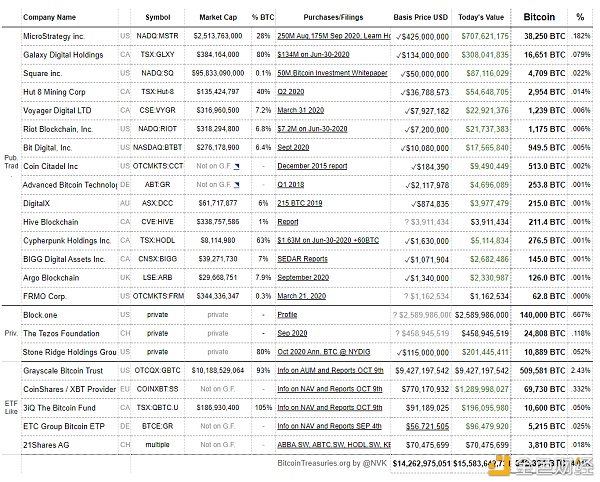Open The Tezos Foundation's Sep 2020 link
This screenshot has width=600, height=482.
(292, 333)
